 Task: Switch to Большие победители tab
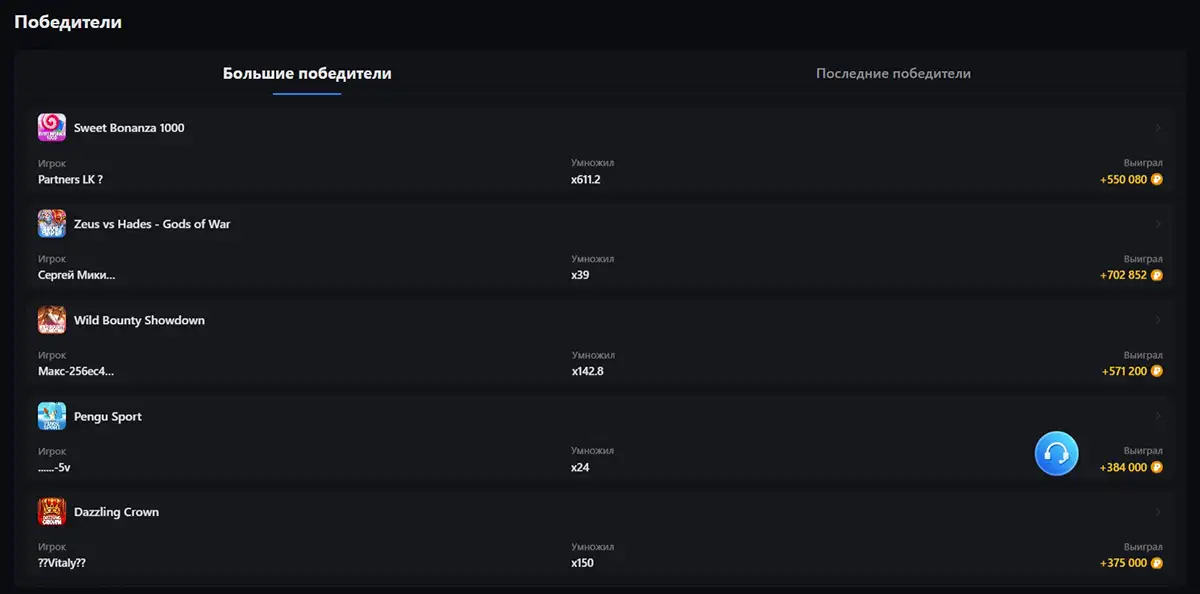pyautogui.click(x=307, y=74)
